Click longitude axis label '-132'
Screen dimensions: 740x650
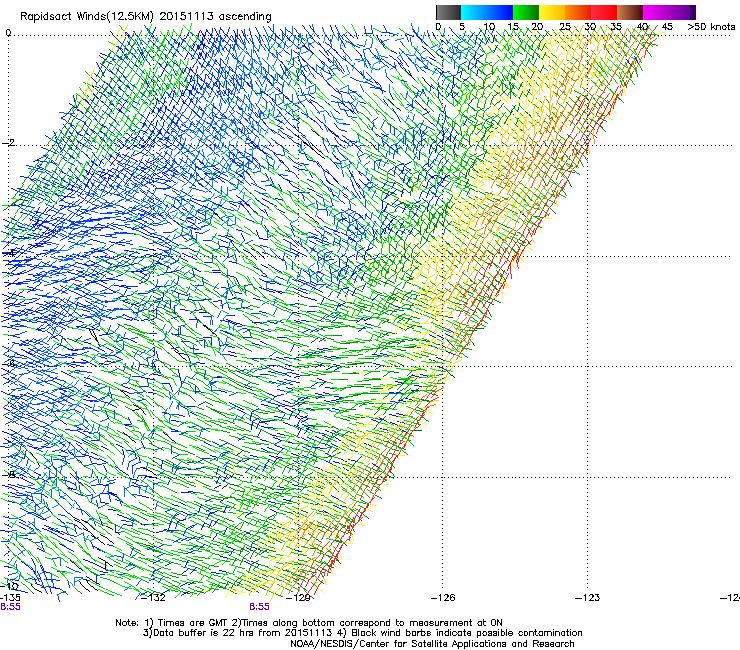154,597
